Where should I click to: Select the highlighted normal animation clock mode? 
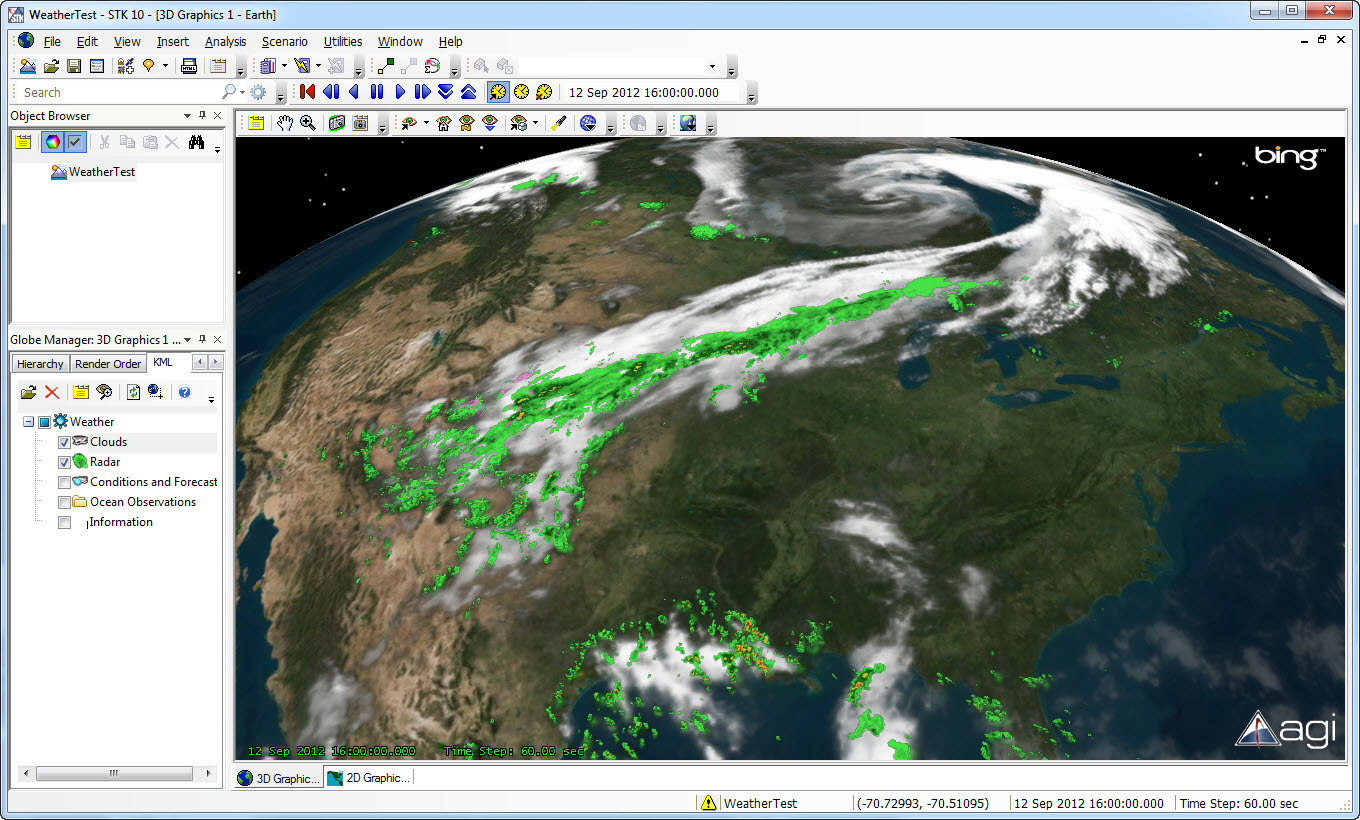(x=497, y=92)
